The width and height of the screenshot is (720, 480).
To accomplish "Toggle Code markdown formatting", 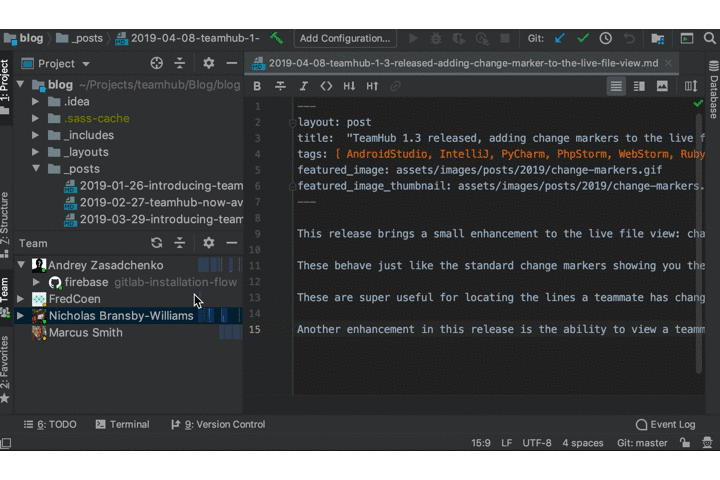I will tap(326, 86).
